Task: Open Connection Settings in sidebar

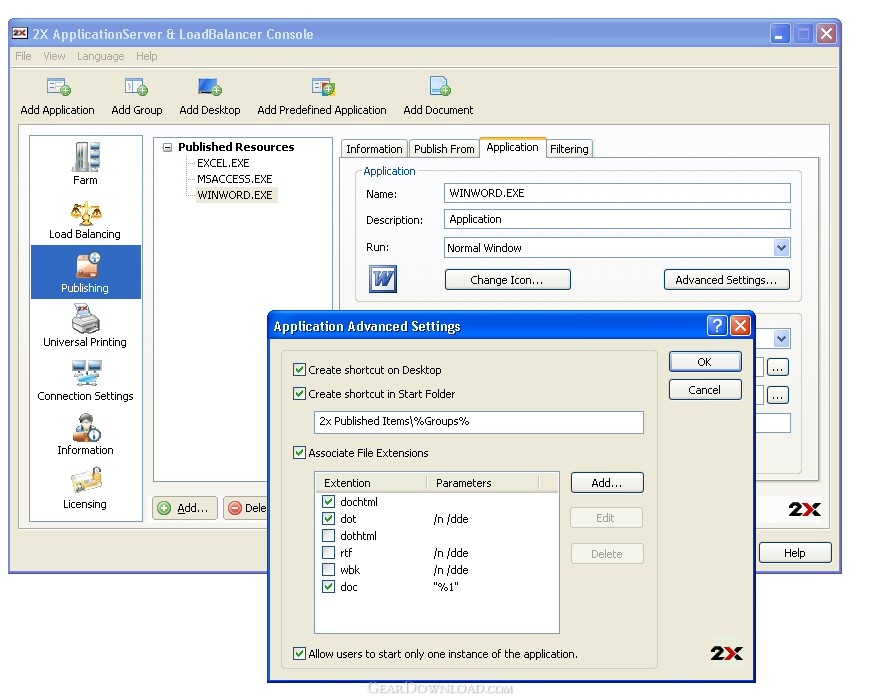Action: (x=85, y=380)
